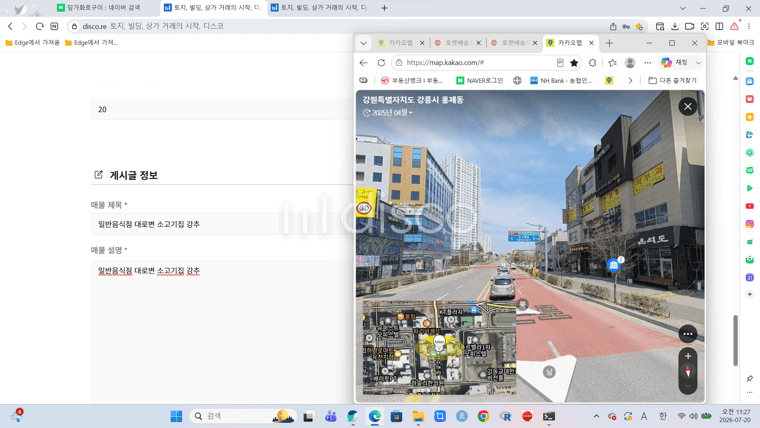Open the 다른 즐겨찾기 folder
This screenshot has width=760, height=428.
click(x=673, y=80)
